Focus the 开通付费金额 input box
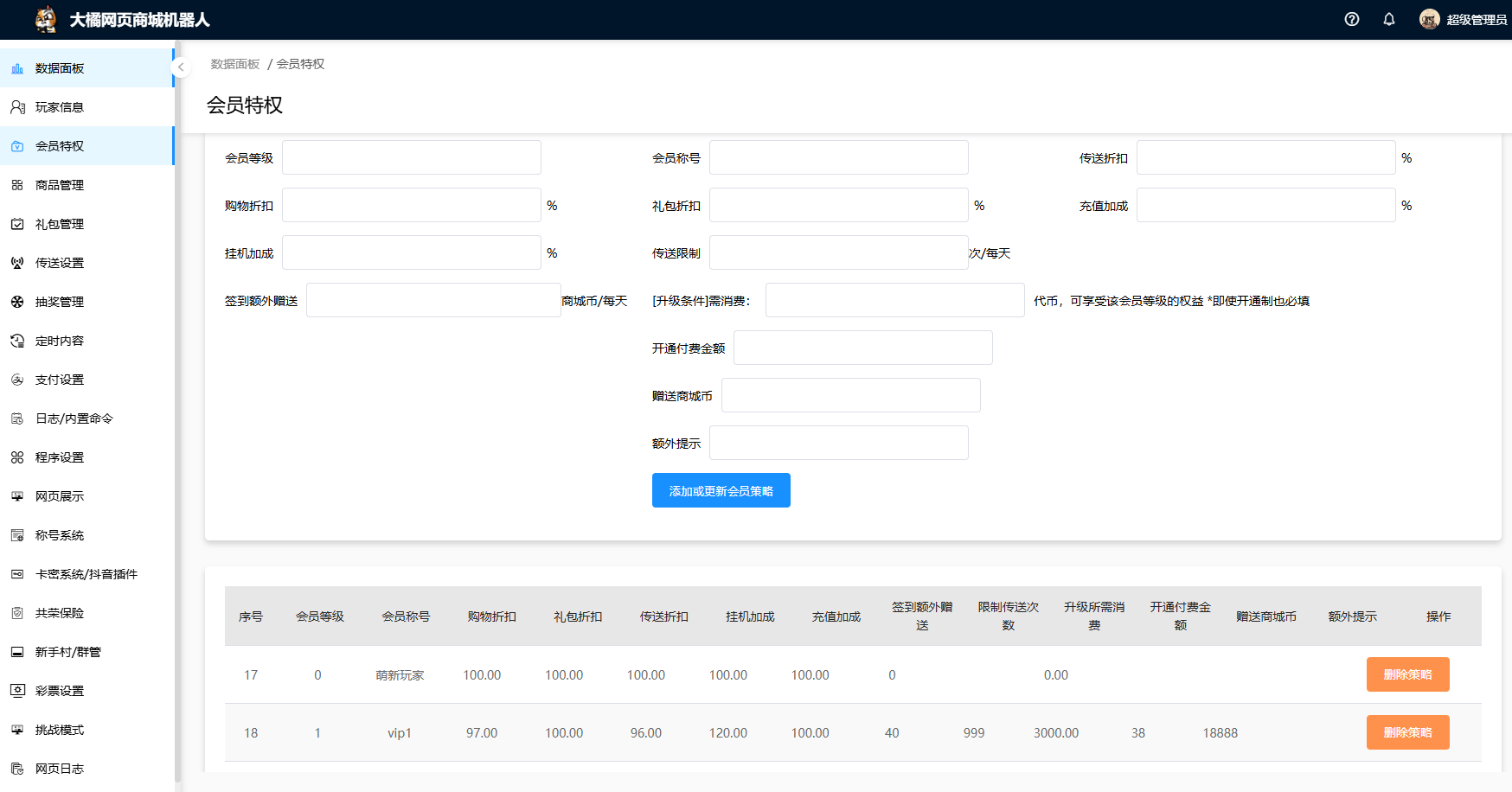 862,348
